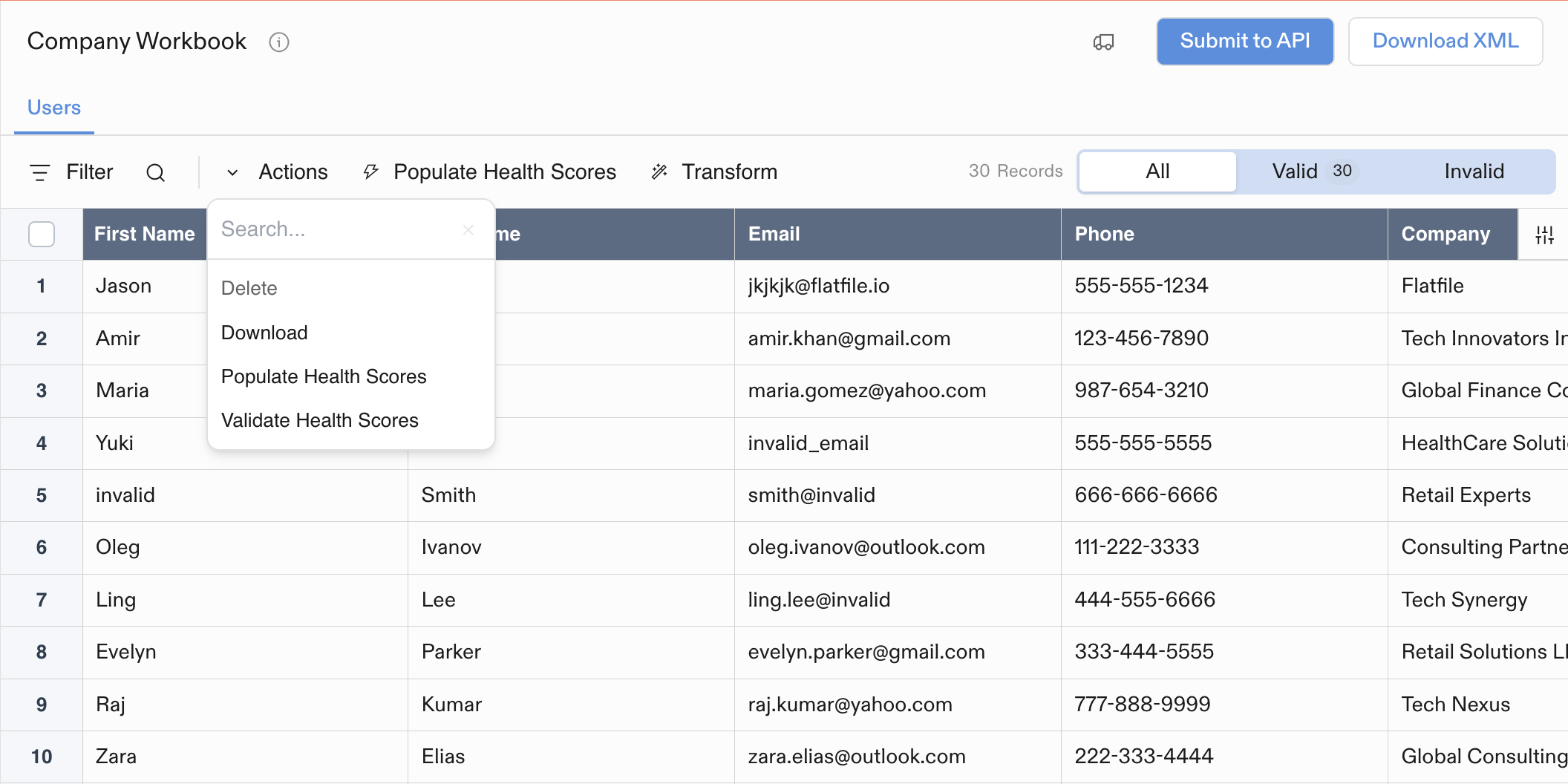Viewport: 1568px width, 784px height.
Task: Click the Filter lines icon
Action: [40, 173]
